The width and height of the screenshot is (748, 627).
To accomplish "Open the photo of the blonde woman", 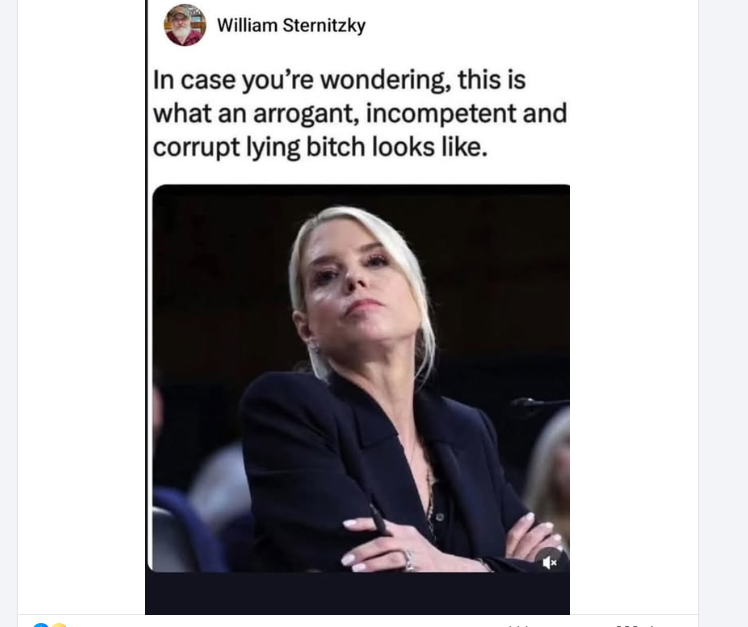I will (x=361, y=378).
